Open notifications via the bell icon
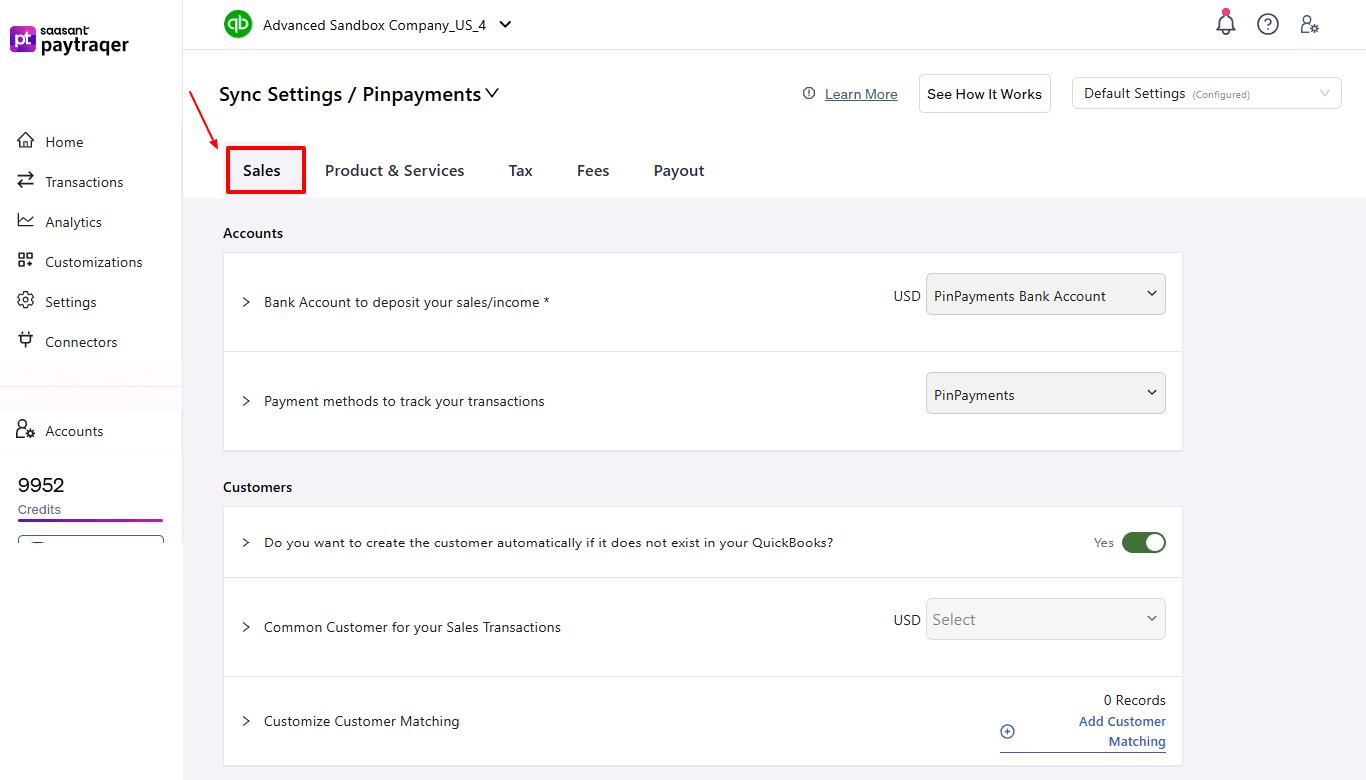Viewport: 1366px width, 780px height. pos(1226,22)
